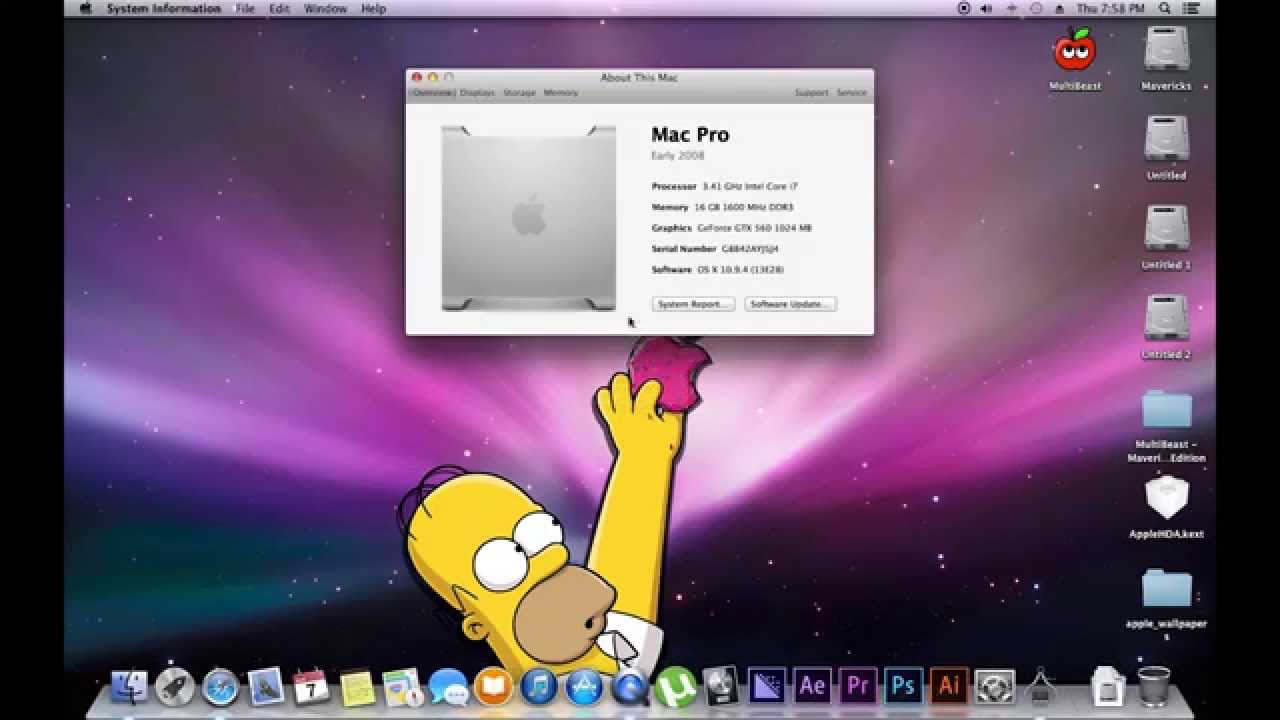The width and height of the screenshot is (1280, 720).
Task: Open the Time Machine status menu
Action: pyautogui.click(x=1035, y=8)
